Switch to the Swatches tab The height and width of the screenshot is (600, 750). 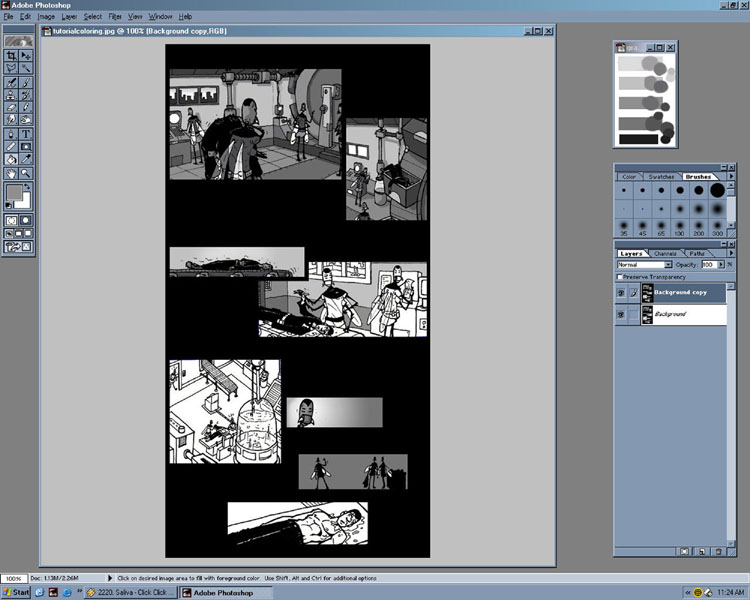point(661,177)
